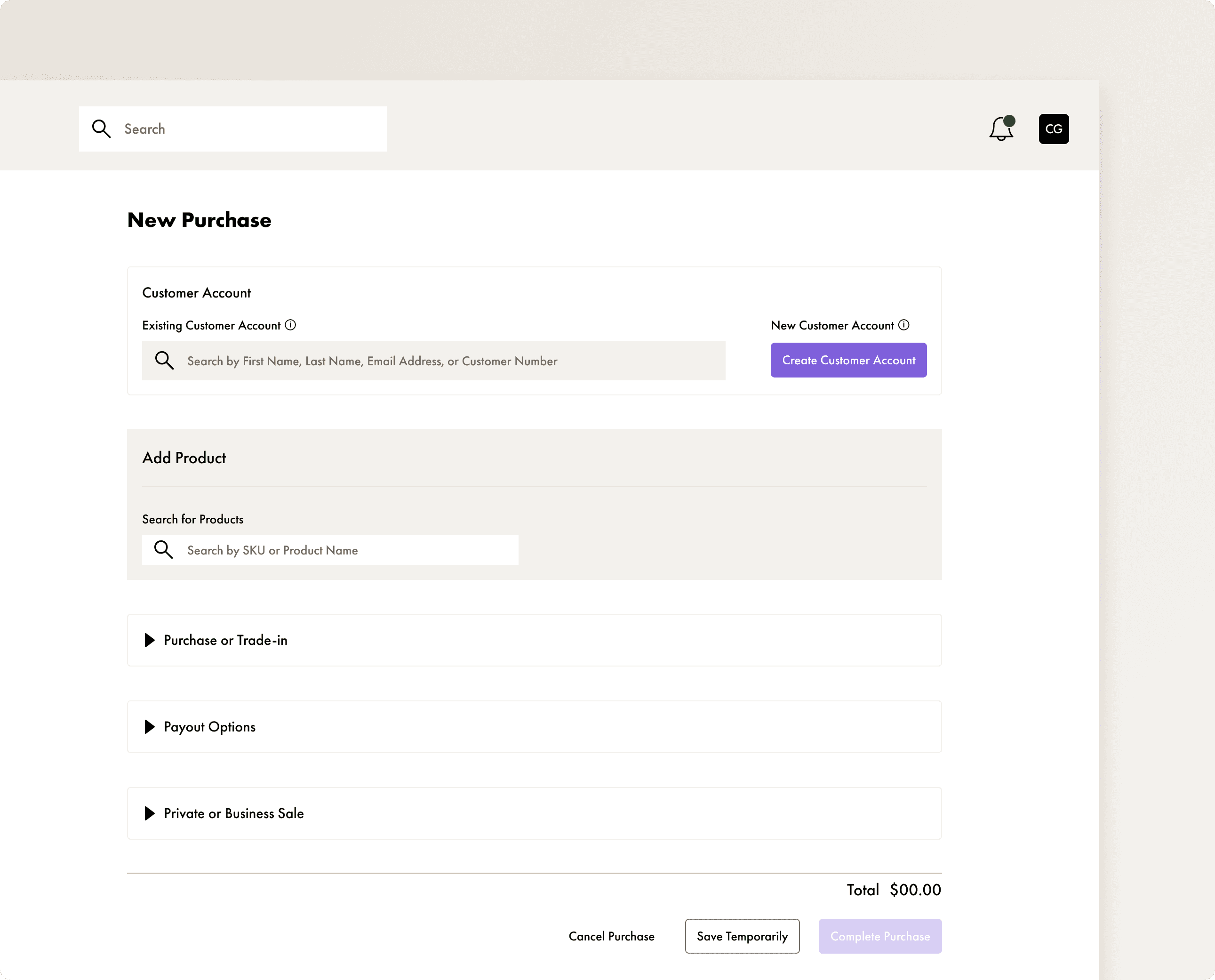This screenshot has height=980, width=1215.
Task: Click the Private or Business Sale label
Action: pos(233,813)
